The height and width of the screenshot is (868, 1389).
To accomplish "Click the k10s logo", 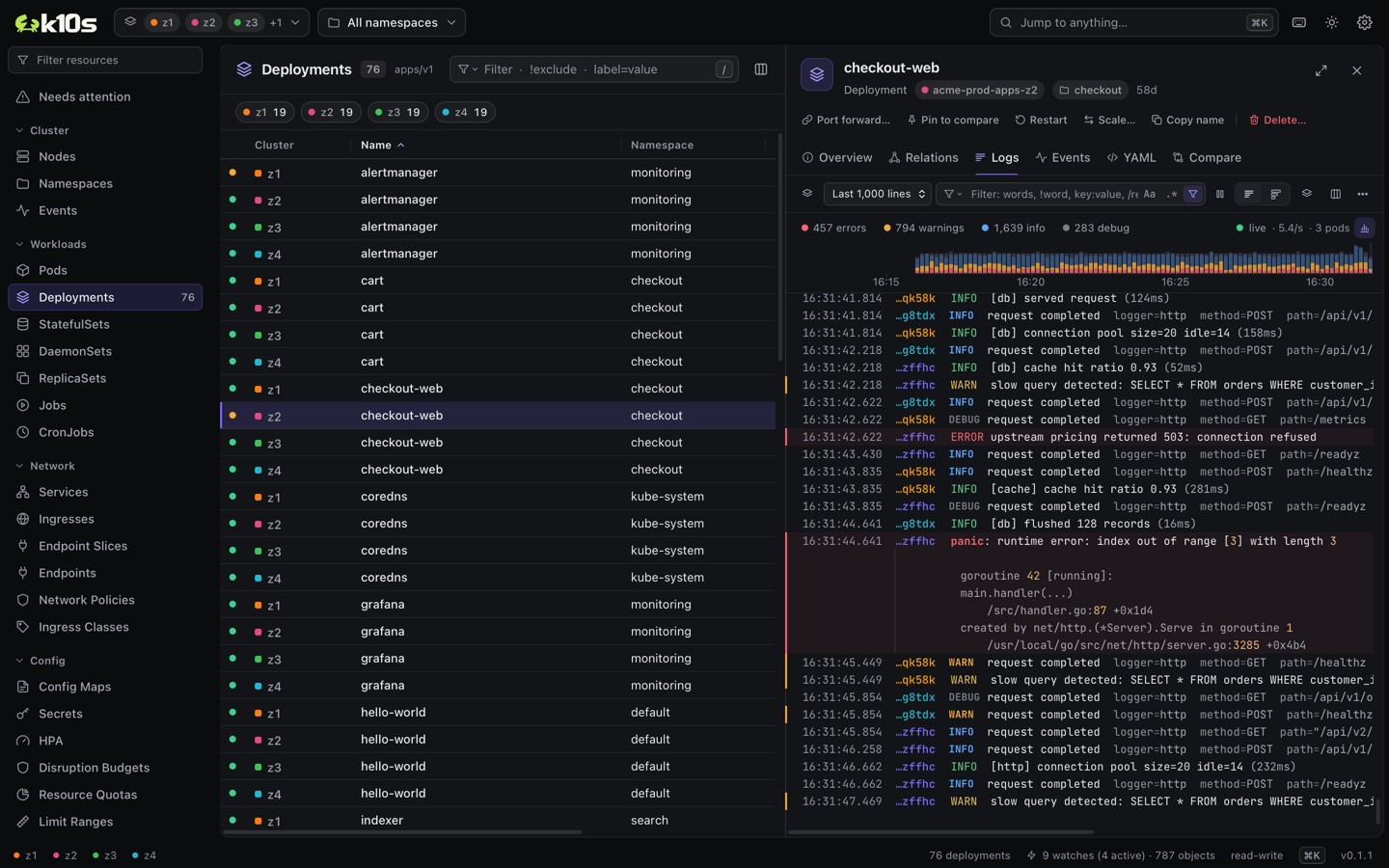I will 55,22.
